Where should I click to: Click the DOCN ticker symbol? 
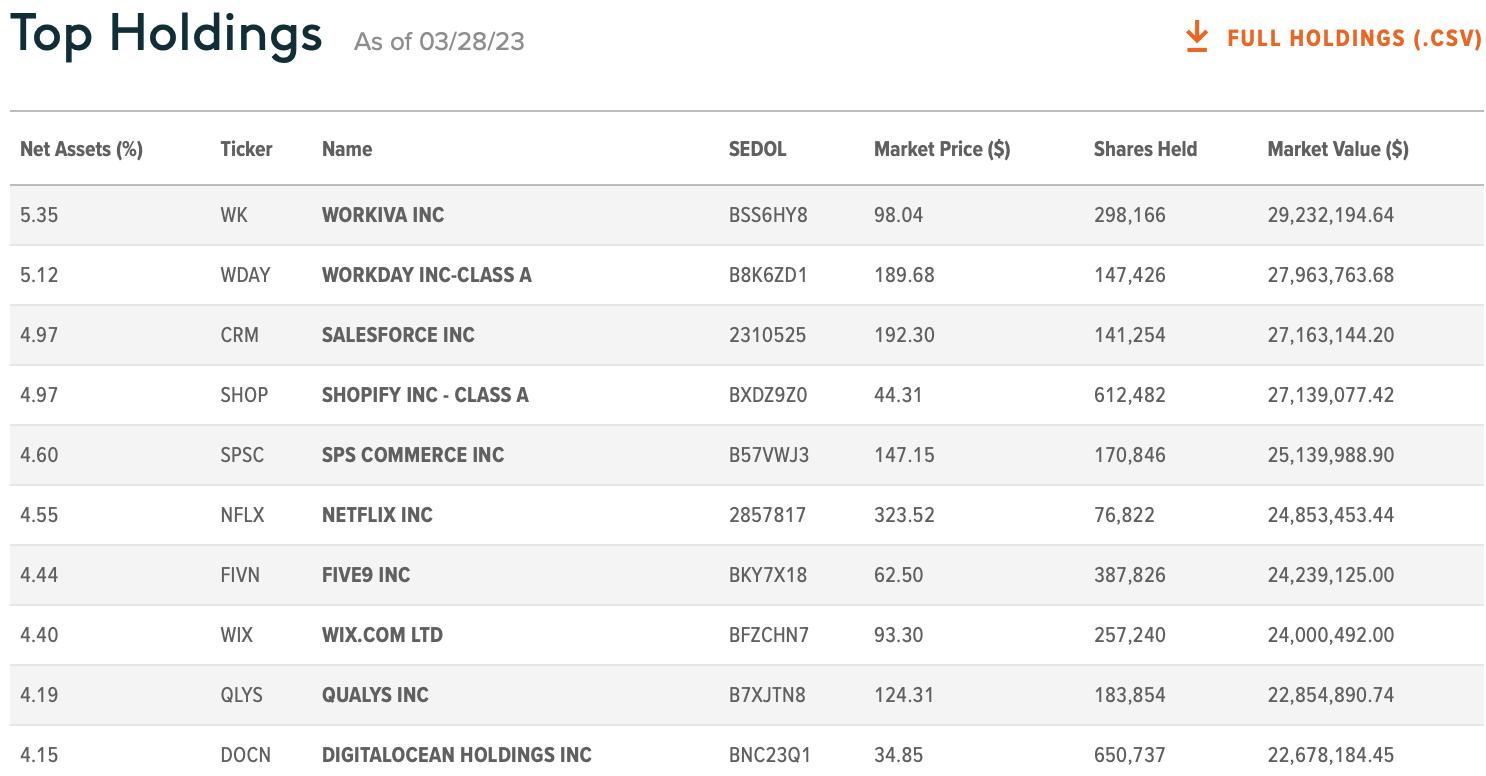click(245, 755)
